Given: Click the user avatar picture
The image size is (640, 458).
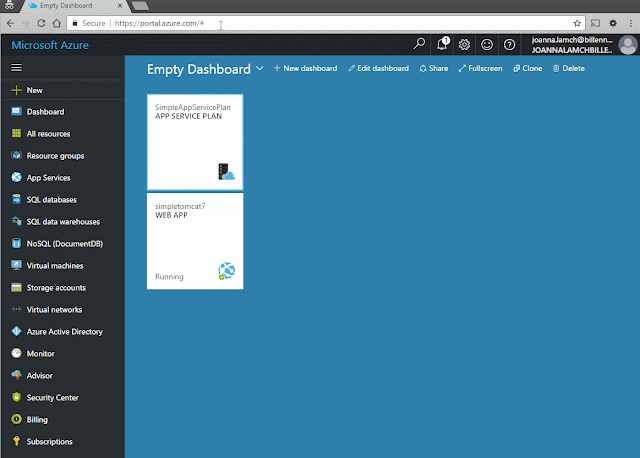Looking at the screenshot, I should 628,45.
